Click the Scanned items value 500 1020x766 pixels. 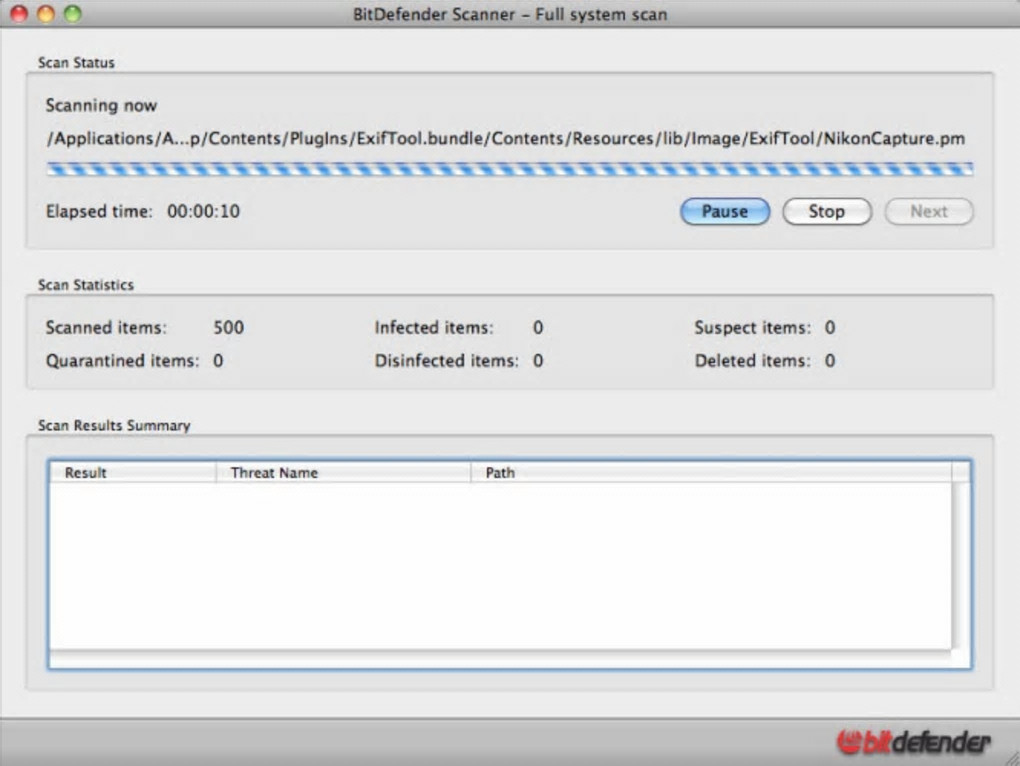(x=228, y=327)
